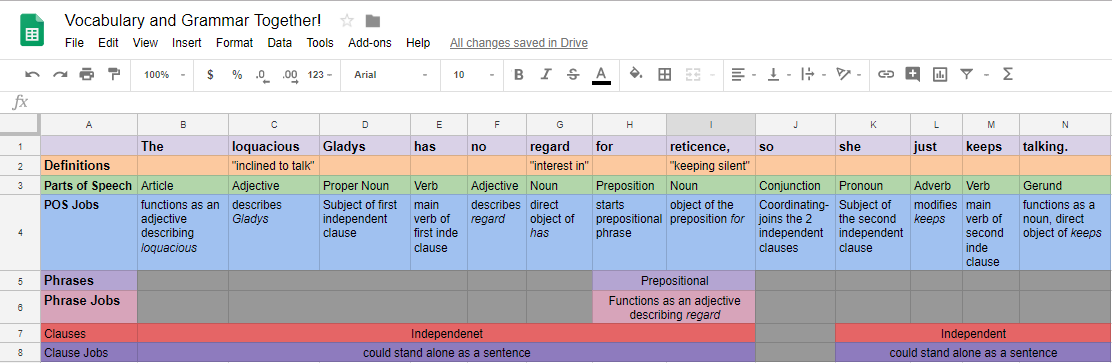The image size is (1112, 363).
Task: Click the document title text
Action: [x=193, y=20]
